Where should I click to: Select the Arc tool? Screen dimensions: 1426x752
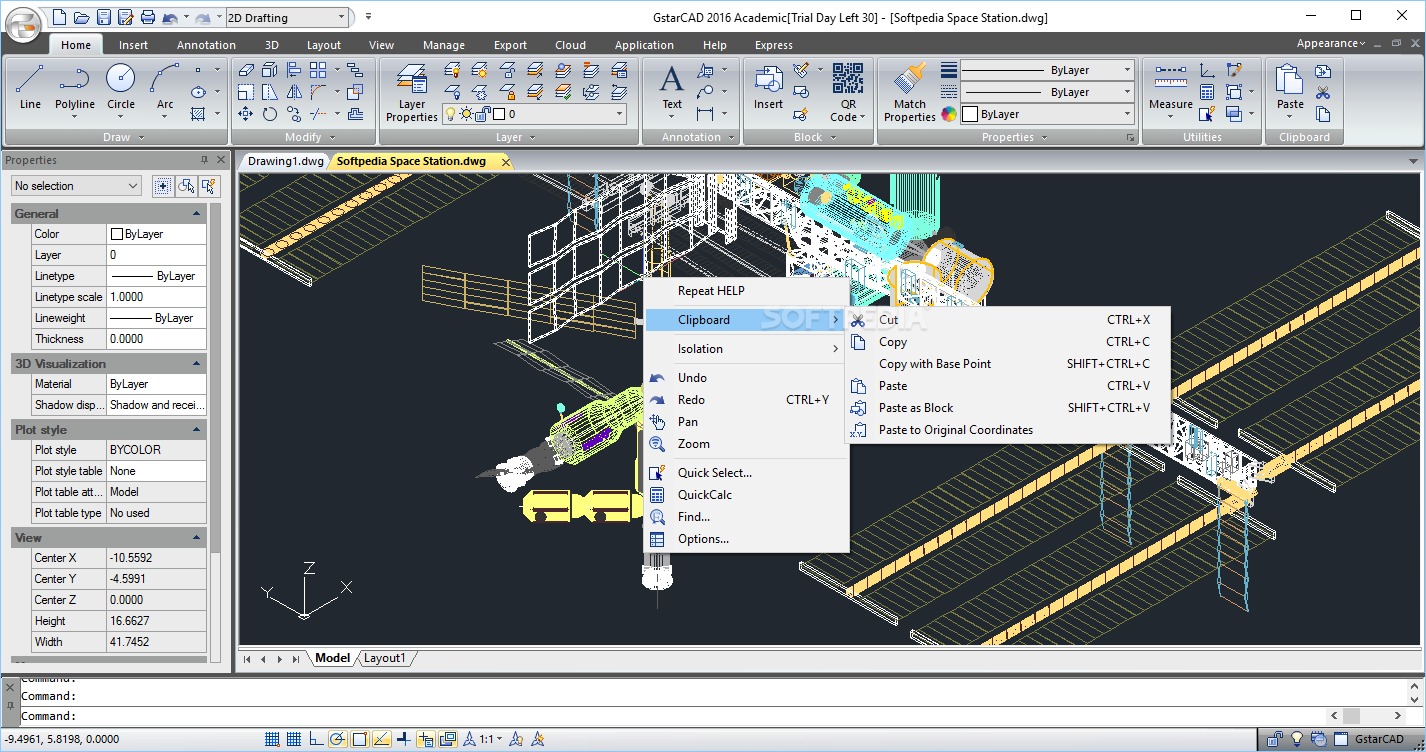pyautogui.click(x=165, y=88)
